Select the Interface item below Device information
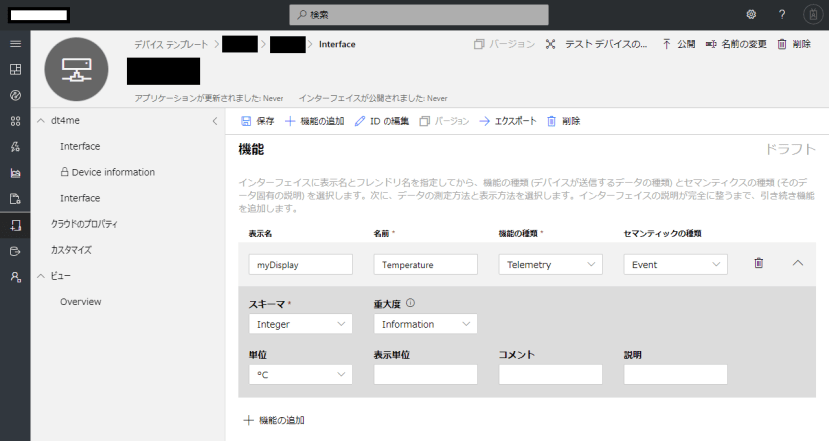 80,198
